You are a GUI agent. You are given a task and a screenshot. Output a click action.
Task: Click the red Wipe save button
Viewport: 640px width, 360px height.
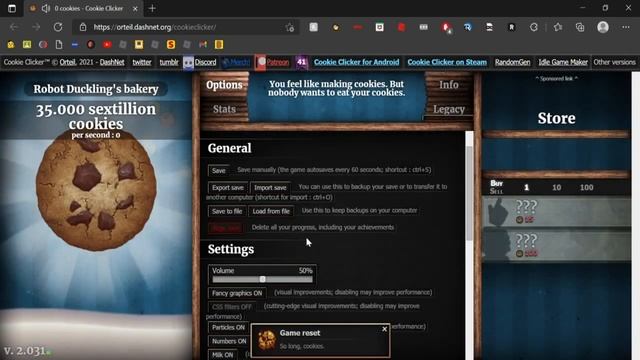[x=226, y=228]
